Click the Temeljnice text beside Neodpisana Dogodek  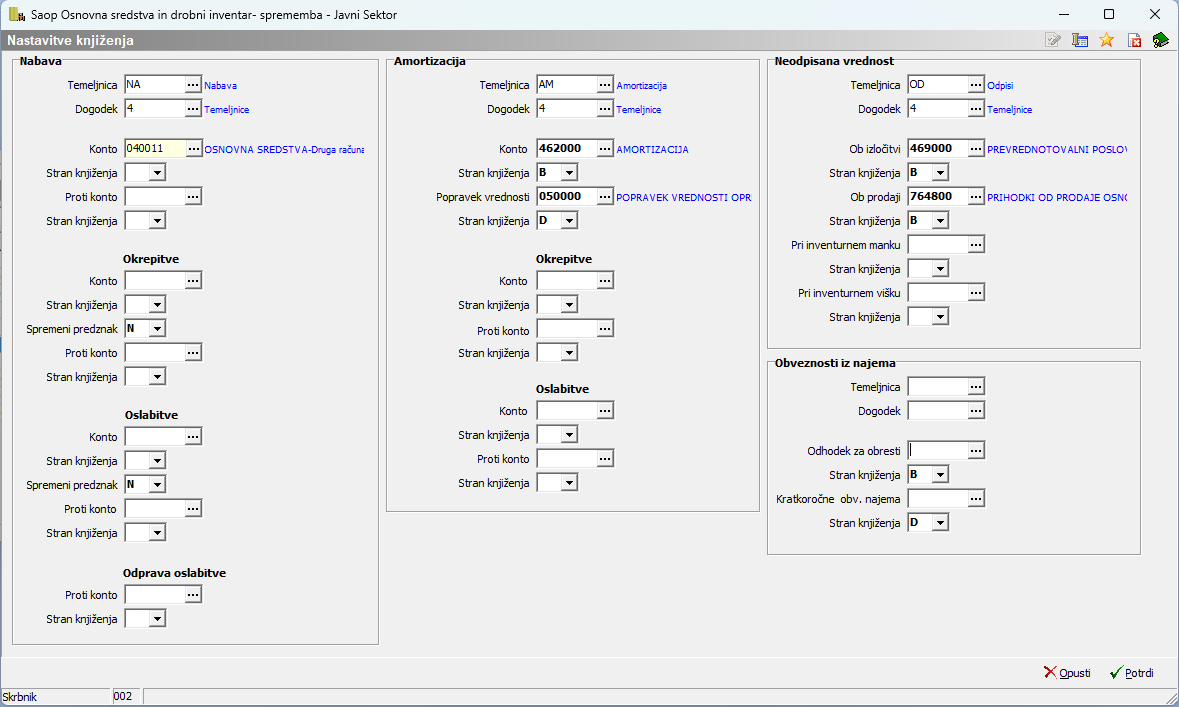[1010, 110]
